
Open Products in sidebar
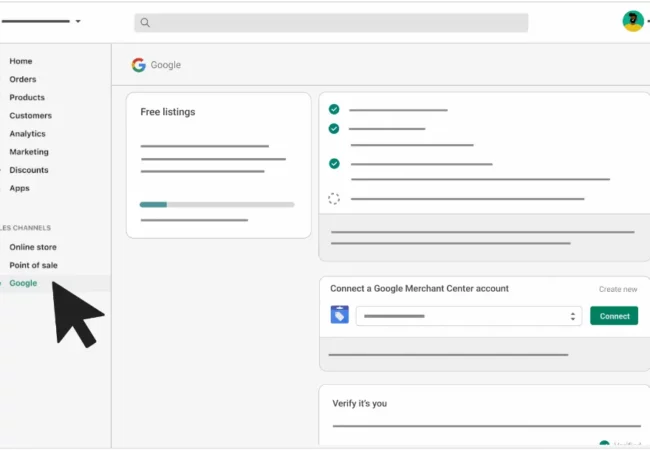click(x=27, y=97)
